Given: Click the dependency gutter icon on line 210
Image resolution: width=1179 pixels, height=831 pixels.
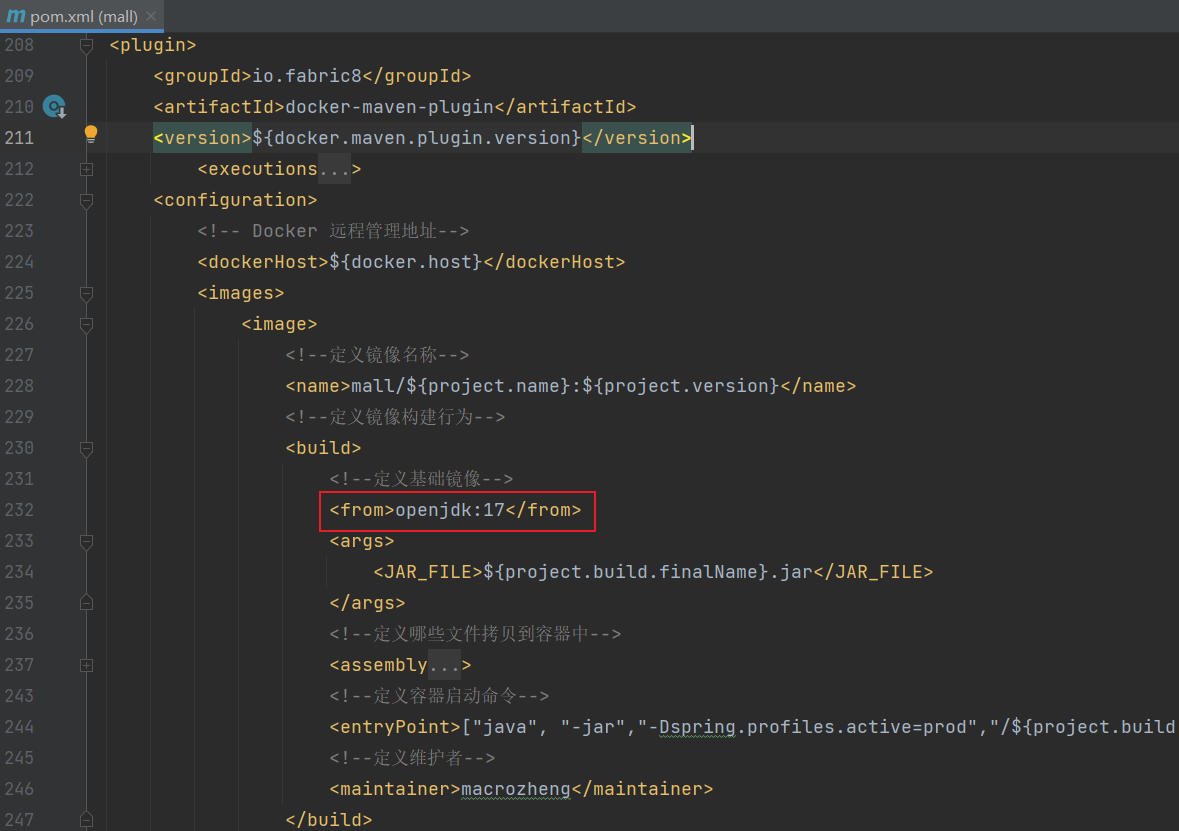Looking at the screenshot, I should pyautogui.click(x=54, y=107).
